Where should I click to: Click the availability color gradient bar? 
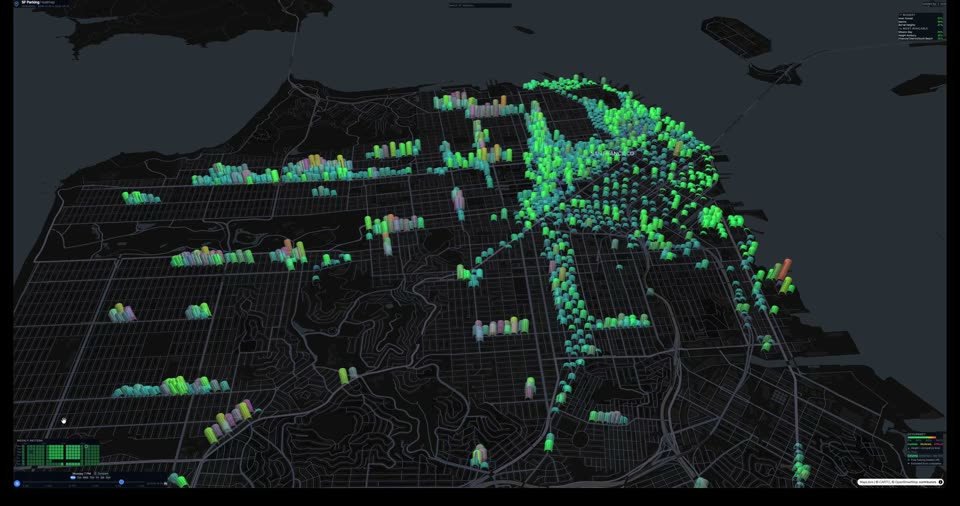[922, 437]
